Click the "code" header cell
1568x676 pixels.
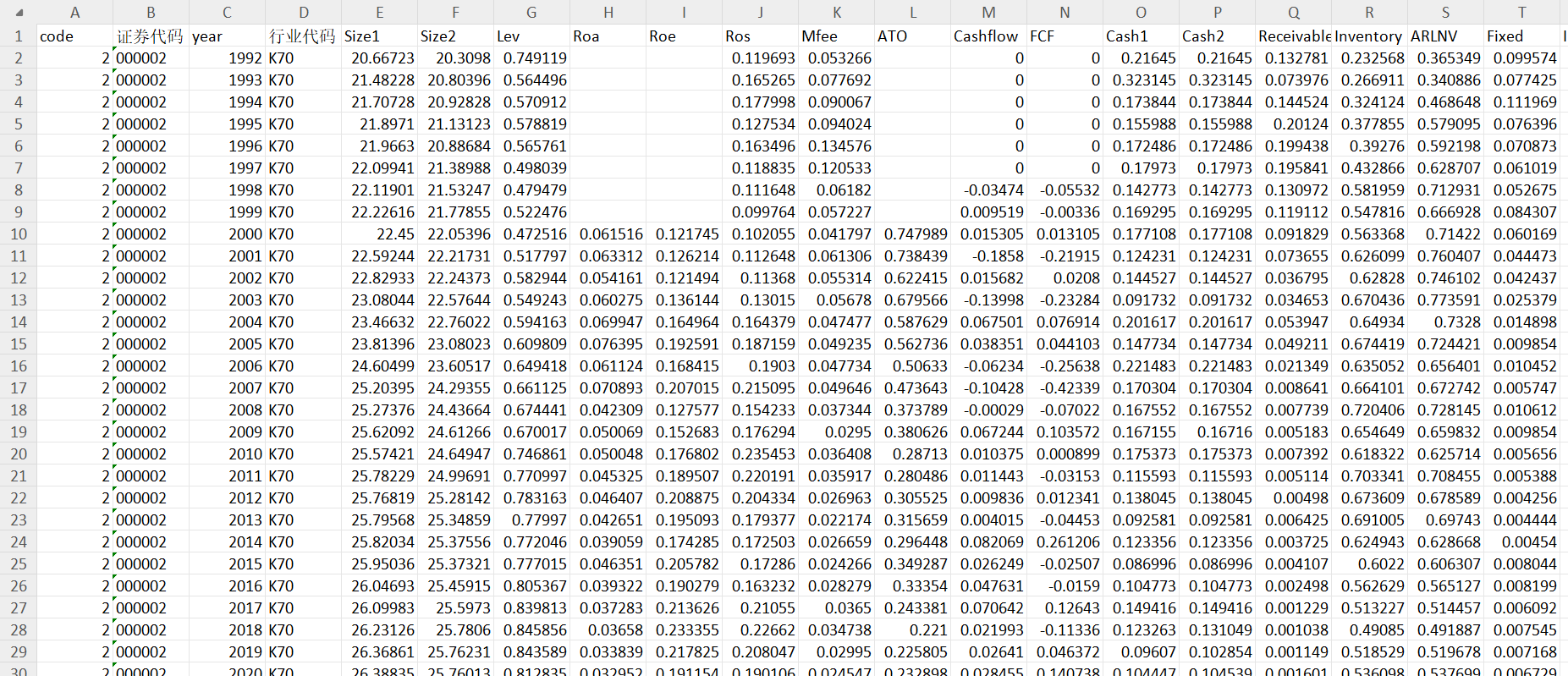click(x=75, y=36)
